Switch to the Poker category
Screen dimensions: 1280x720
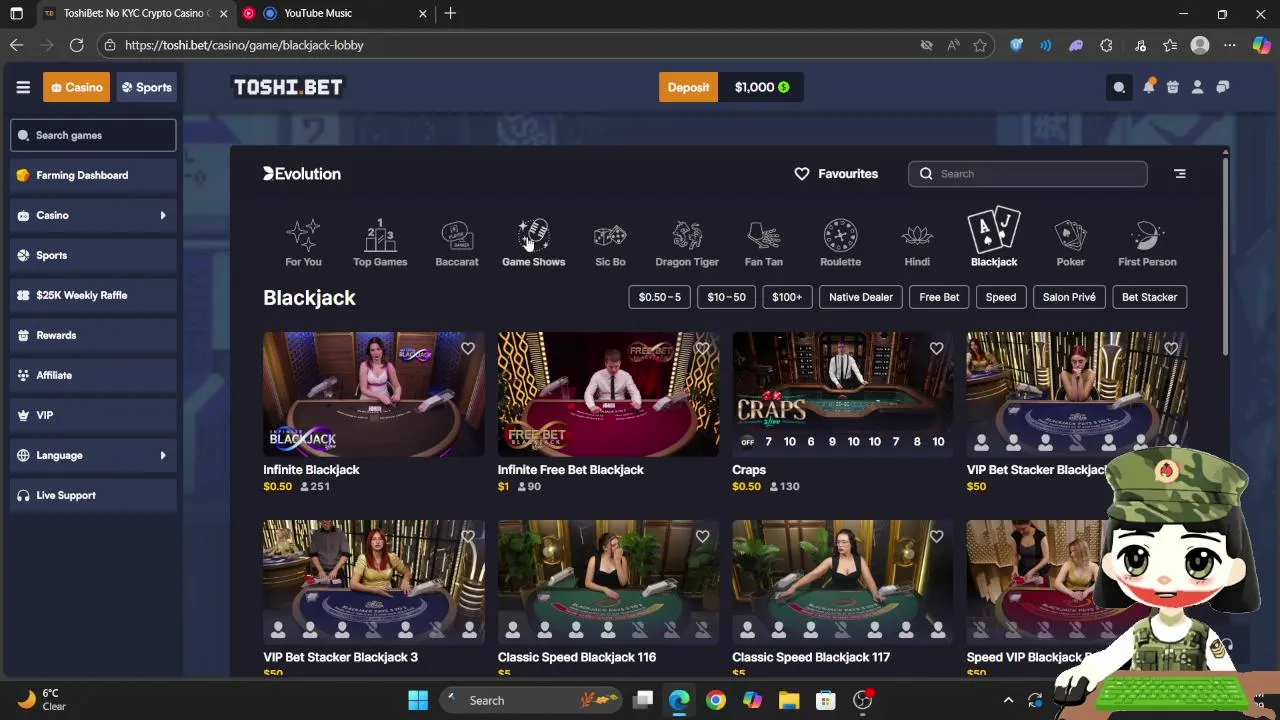[1070, 243]
